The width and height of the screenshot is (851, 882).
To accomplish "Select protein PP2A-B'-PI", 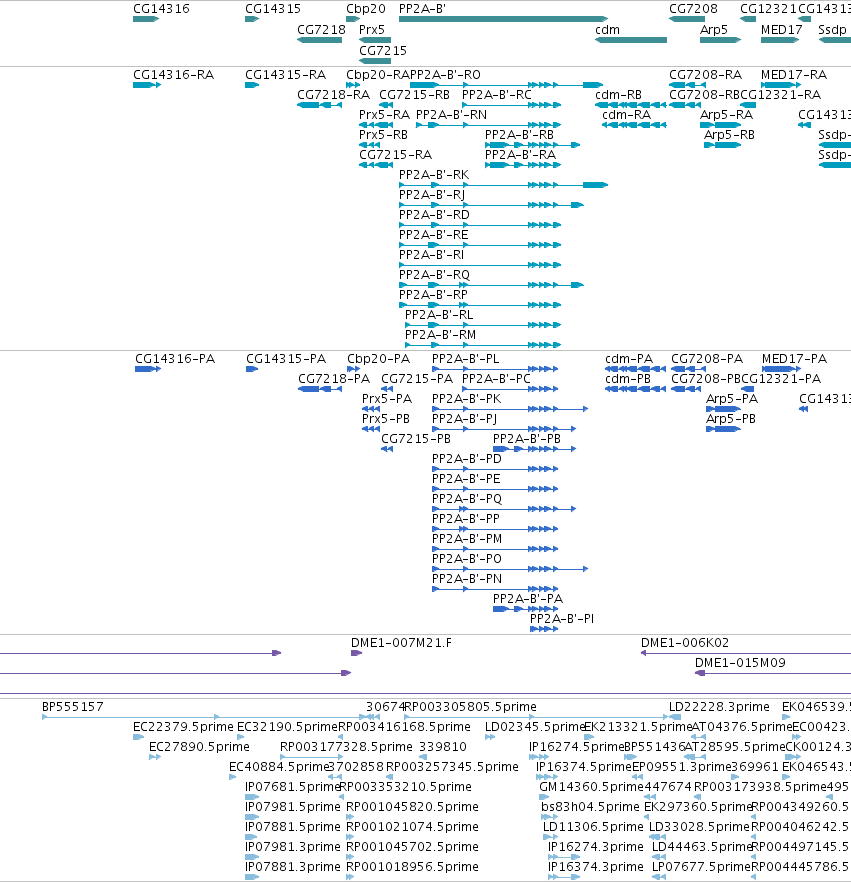I will pyautogui.click(x=562, y=619).
